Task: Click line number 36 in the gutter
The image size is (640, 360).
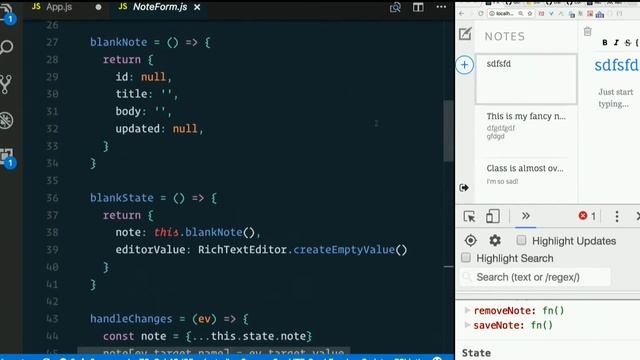Action: [x=52, y=198]
